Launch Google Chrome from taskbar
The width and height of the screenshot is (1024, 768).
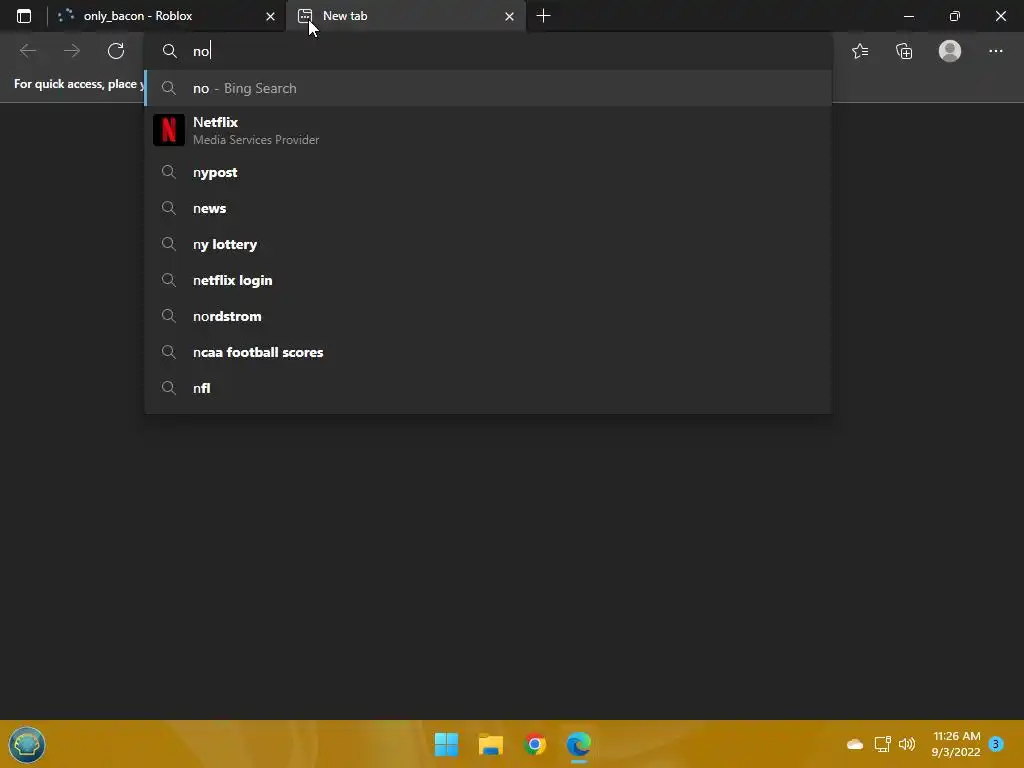535,744
